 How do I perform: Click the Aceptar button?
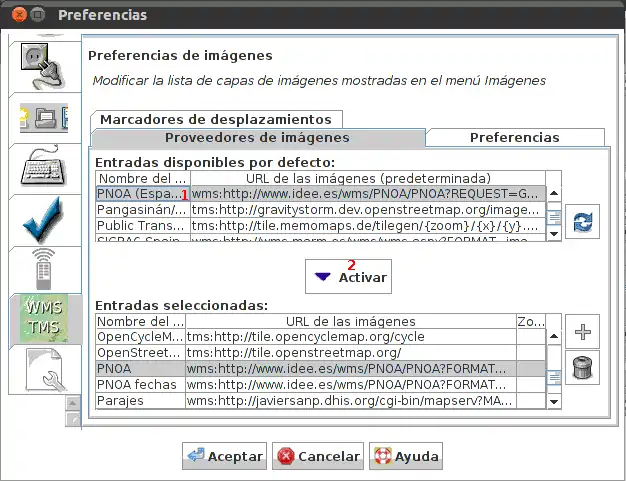(x=225, y=456)
